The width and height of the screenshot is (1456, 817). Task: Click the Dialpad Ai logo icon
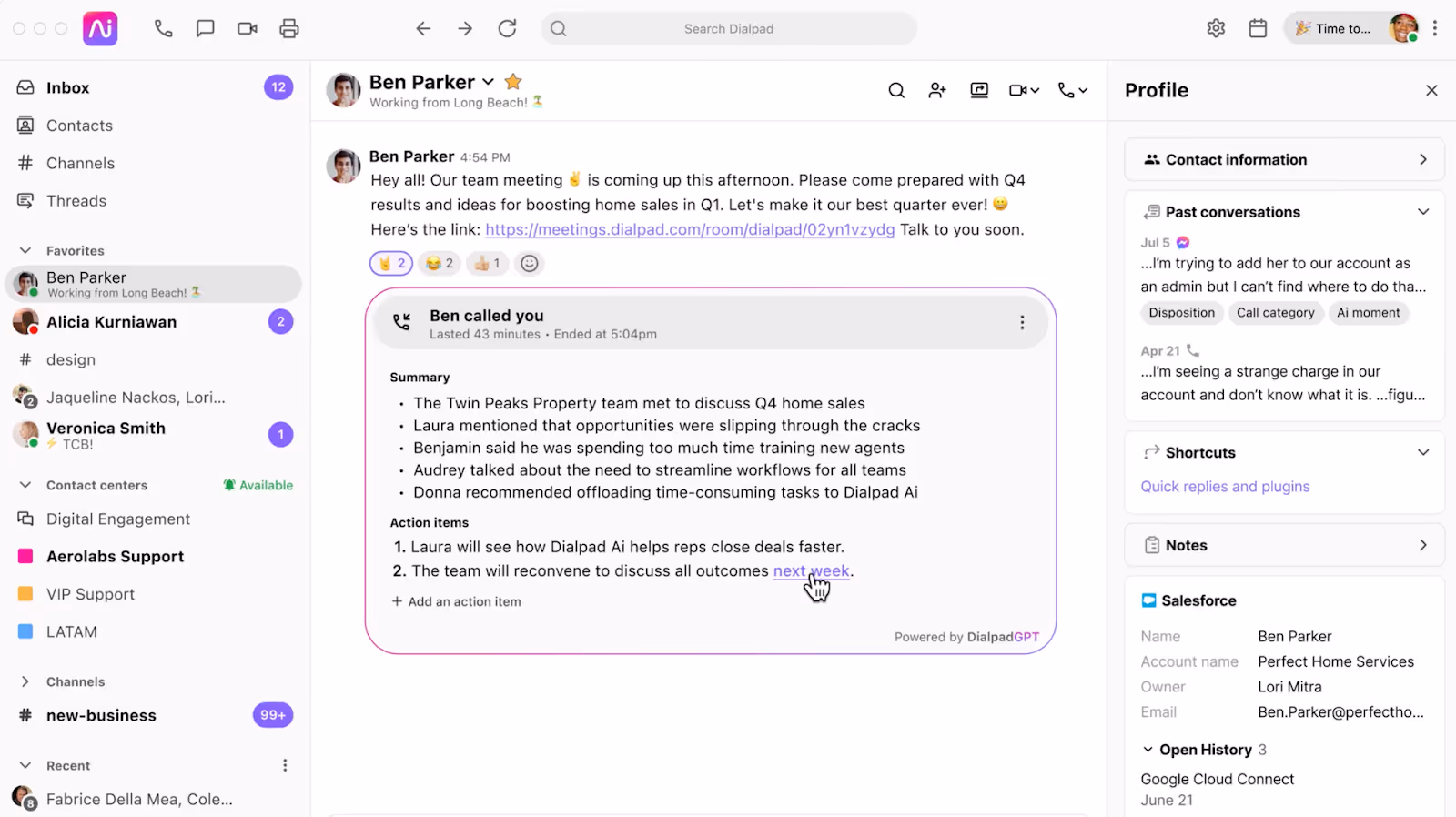coord(100,29)
